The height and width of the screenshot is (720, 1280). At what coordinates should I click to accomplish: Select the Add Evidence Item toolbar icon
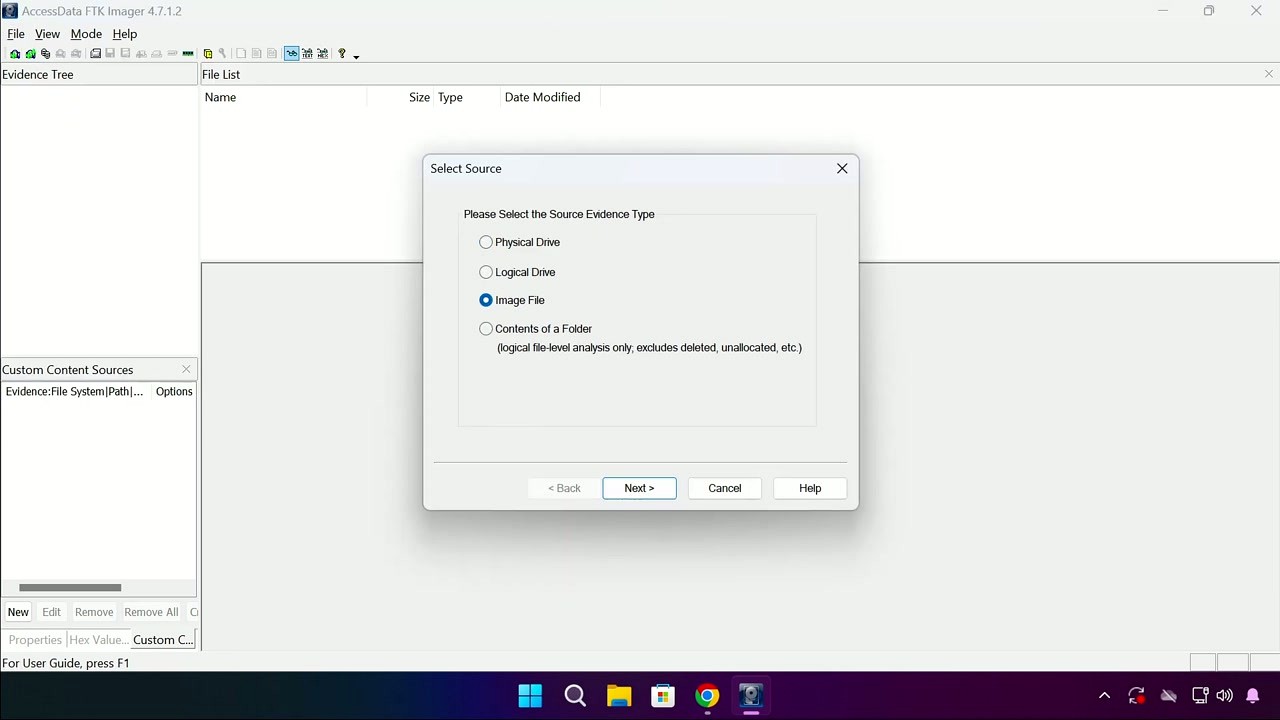coord(15,53)
